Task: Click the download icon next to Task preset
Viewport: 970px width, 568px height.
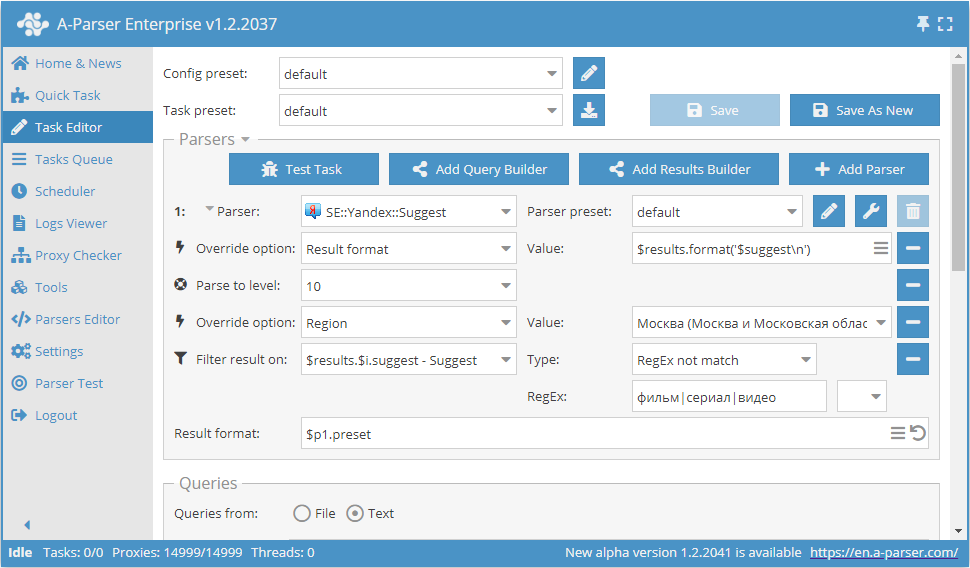Action: [589, 111]
